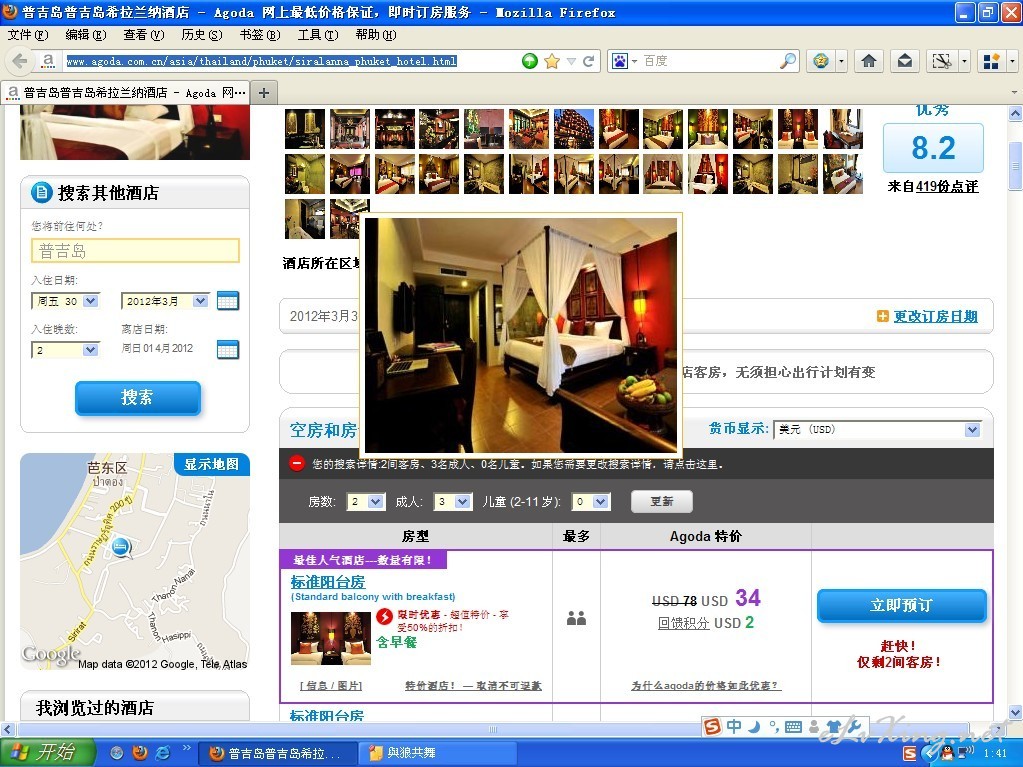
Task: Click the Internet Explorer quick launch icon
Action: point(162,753)
